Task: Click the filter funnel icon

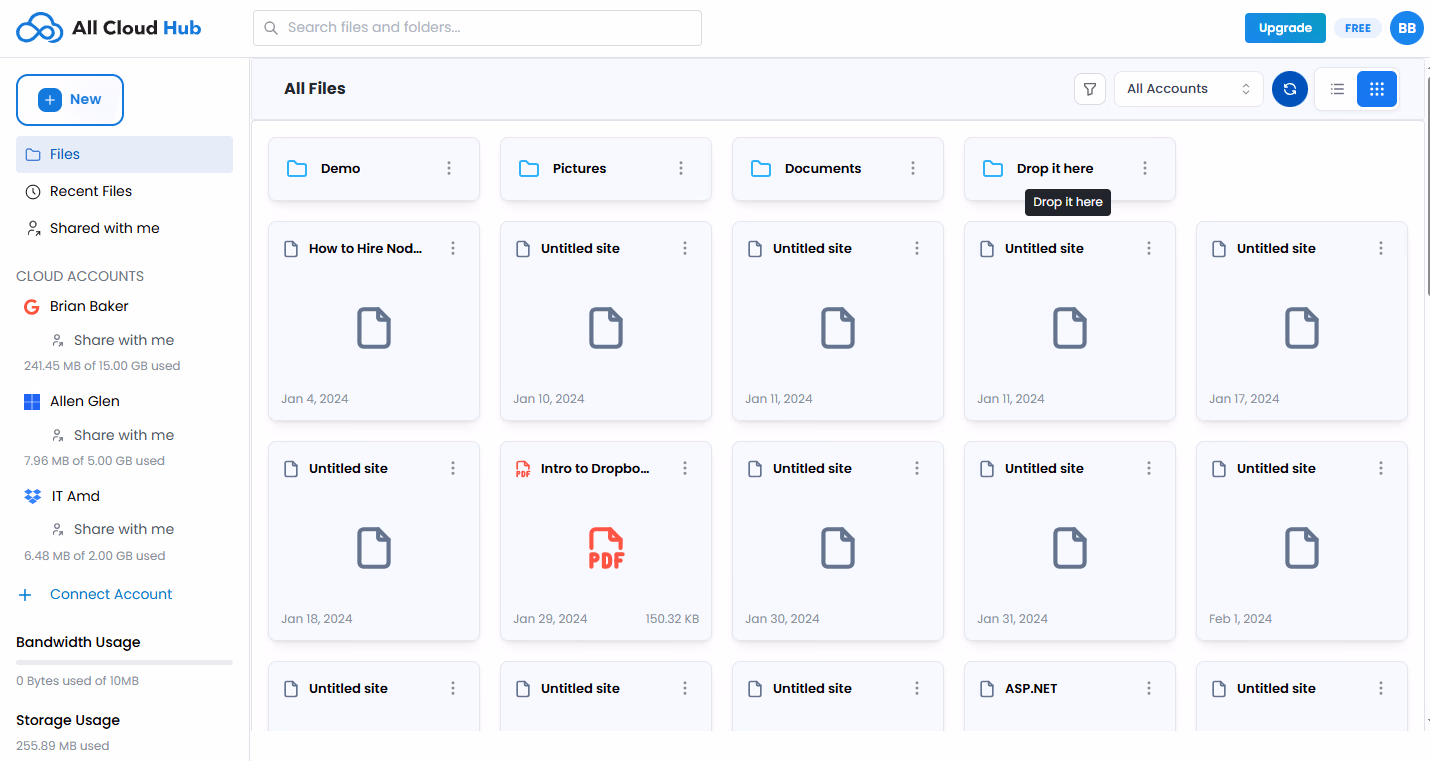Action: [x=1090, y=89]
